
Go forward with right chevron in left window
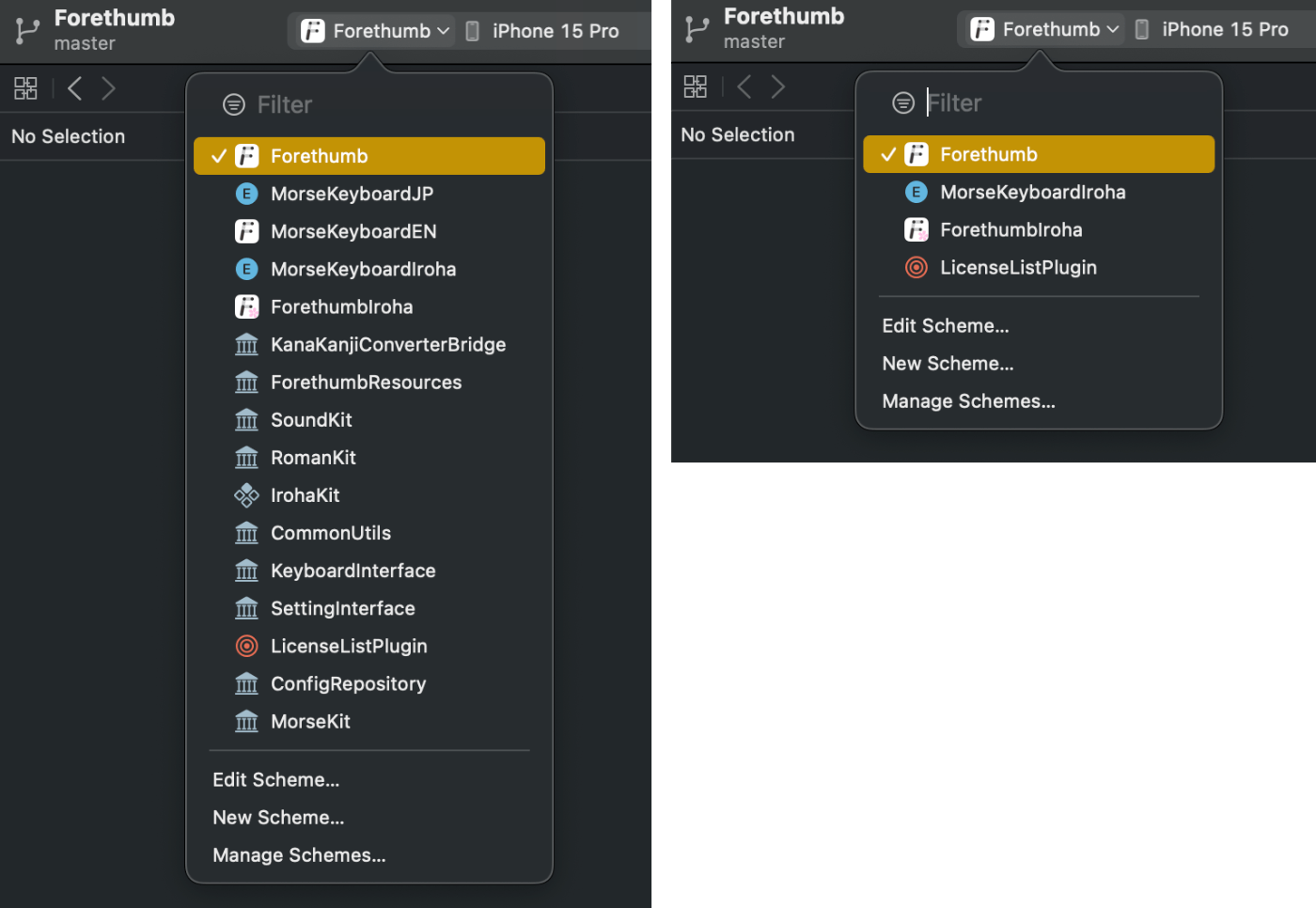click(108, 88)
